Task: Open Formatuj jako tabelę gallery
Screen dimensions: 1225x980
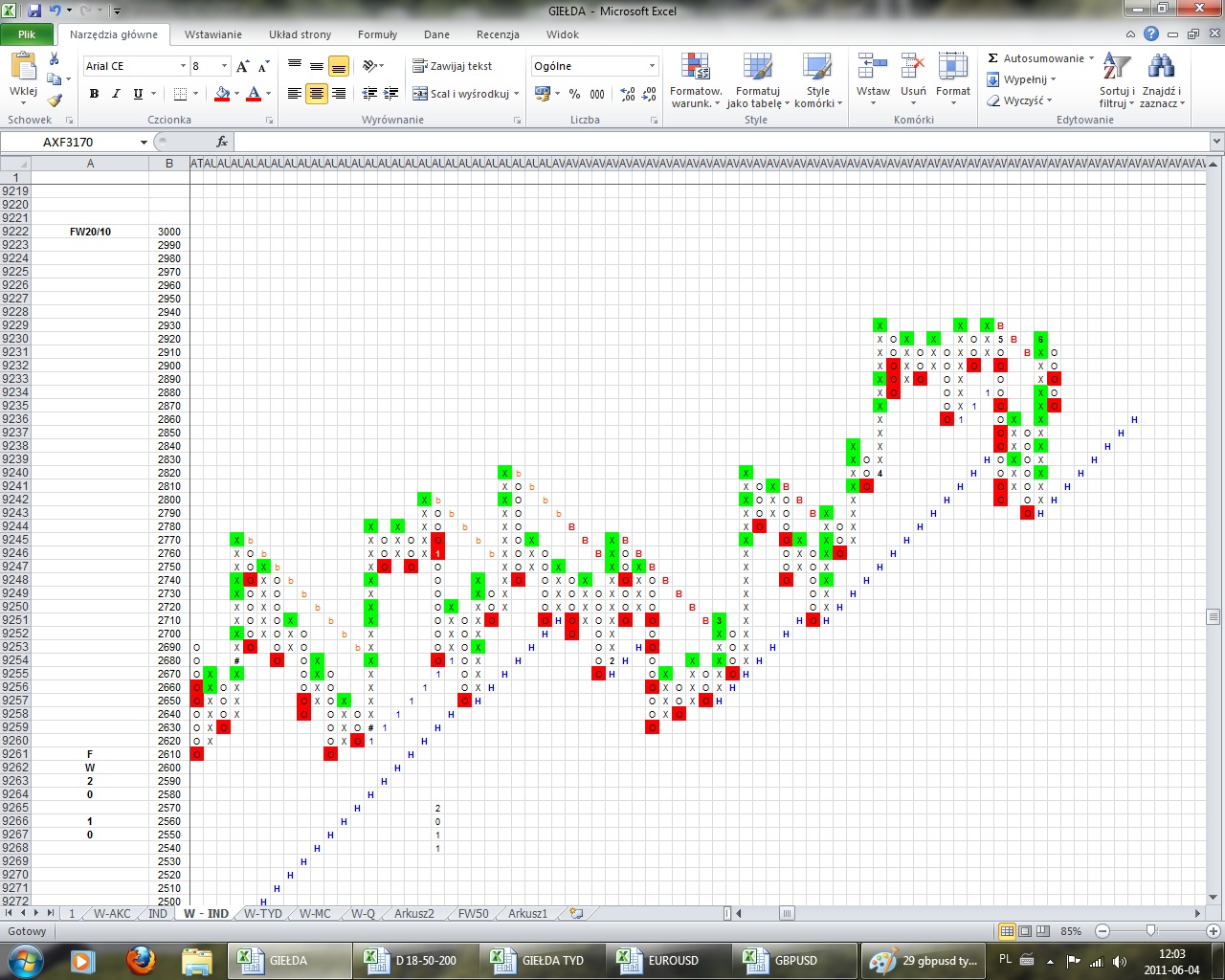Action: [757, 81]
